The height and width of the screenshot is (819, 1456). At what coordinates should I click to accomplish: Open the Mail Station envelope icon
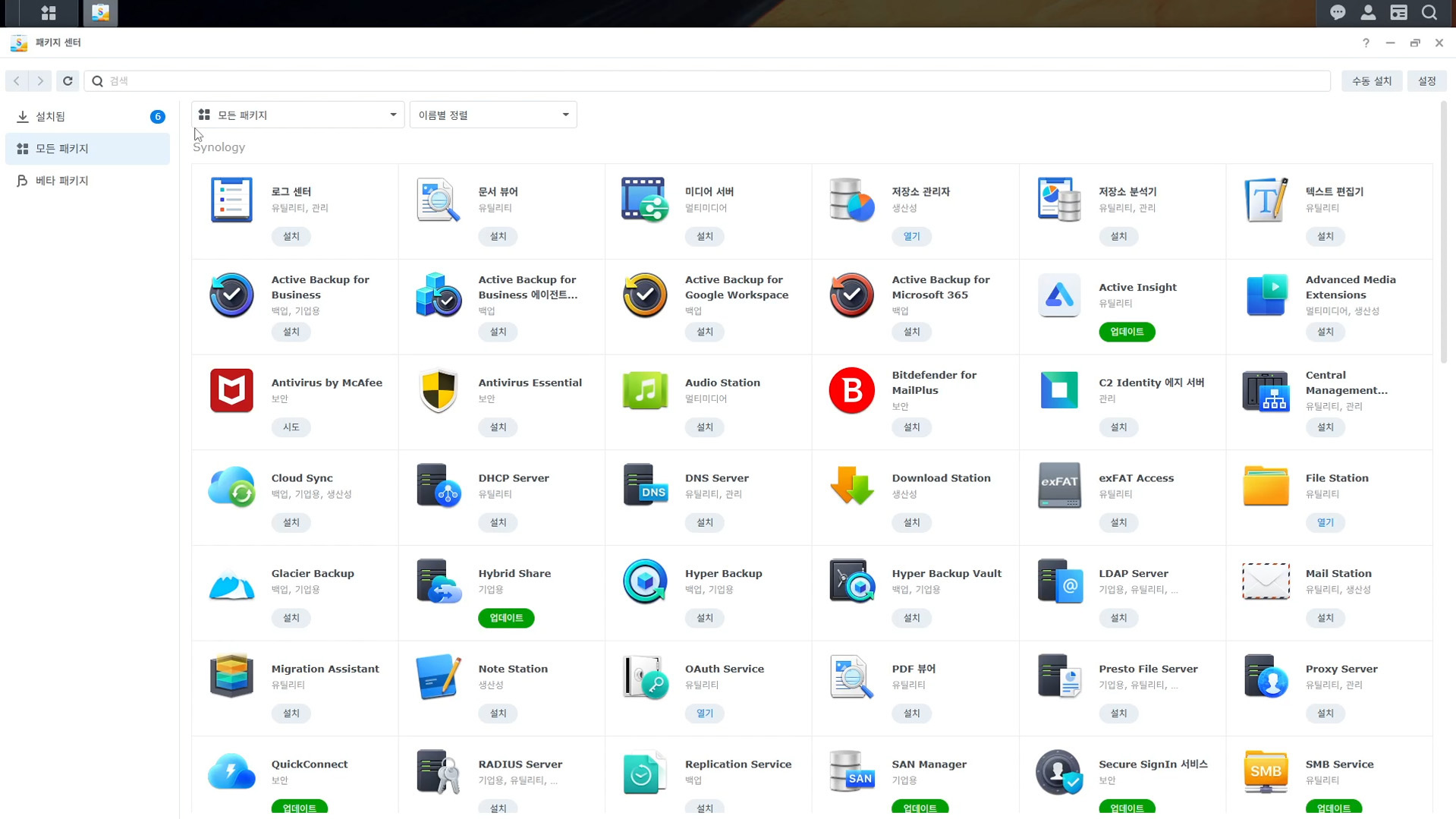point(1266,581)
